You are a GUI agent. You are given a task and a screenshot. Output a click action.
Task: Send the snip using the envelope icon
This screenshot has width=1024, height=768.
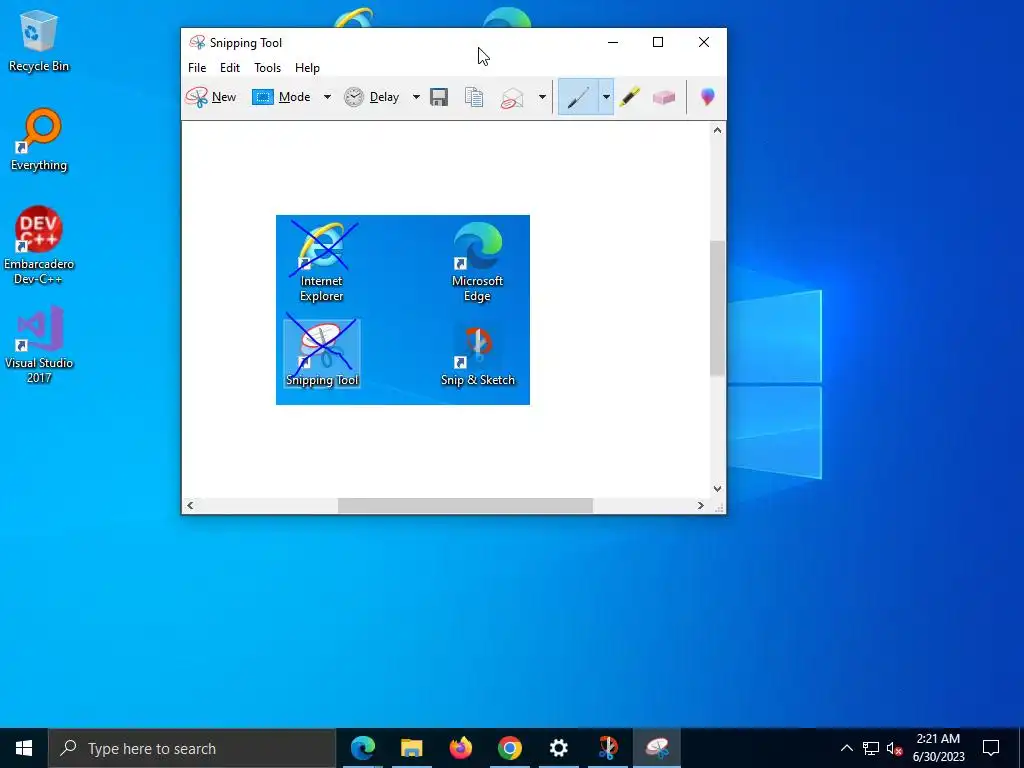click(512, 98)
